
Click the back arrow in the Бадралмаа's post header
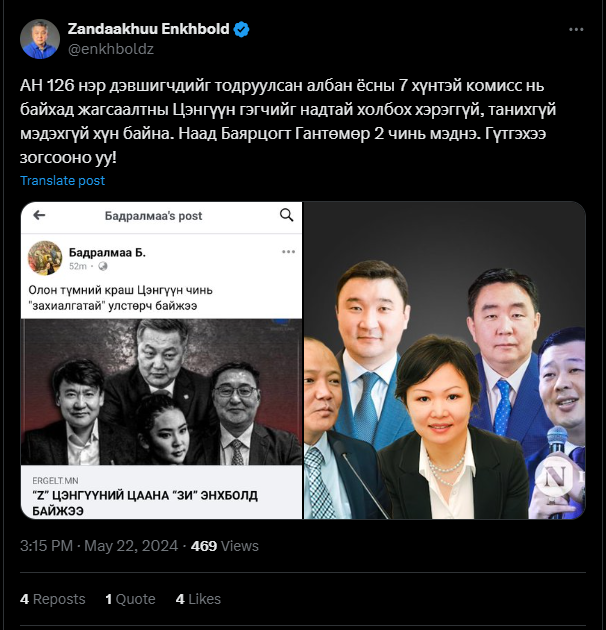pyautogui.click(x=39, y=215)
